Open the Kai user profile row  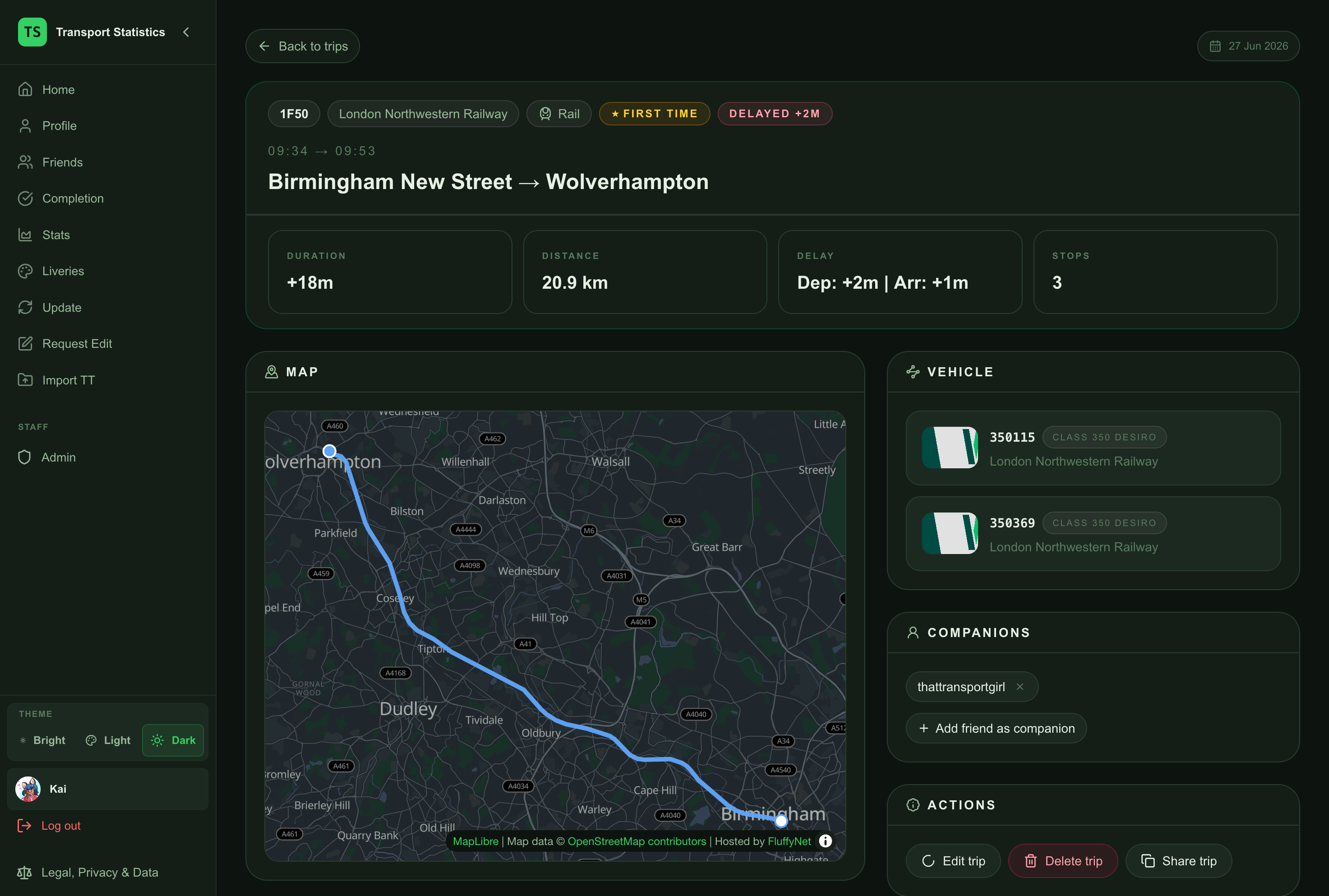[107, 789]
